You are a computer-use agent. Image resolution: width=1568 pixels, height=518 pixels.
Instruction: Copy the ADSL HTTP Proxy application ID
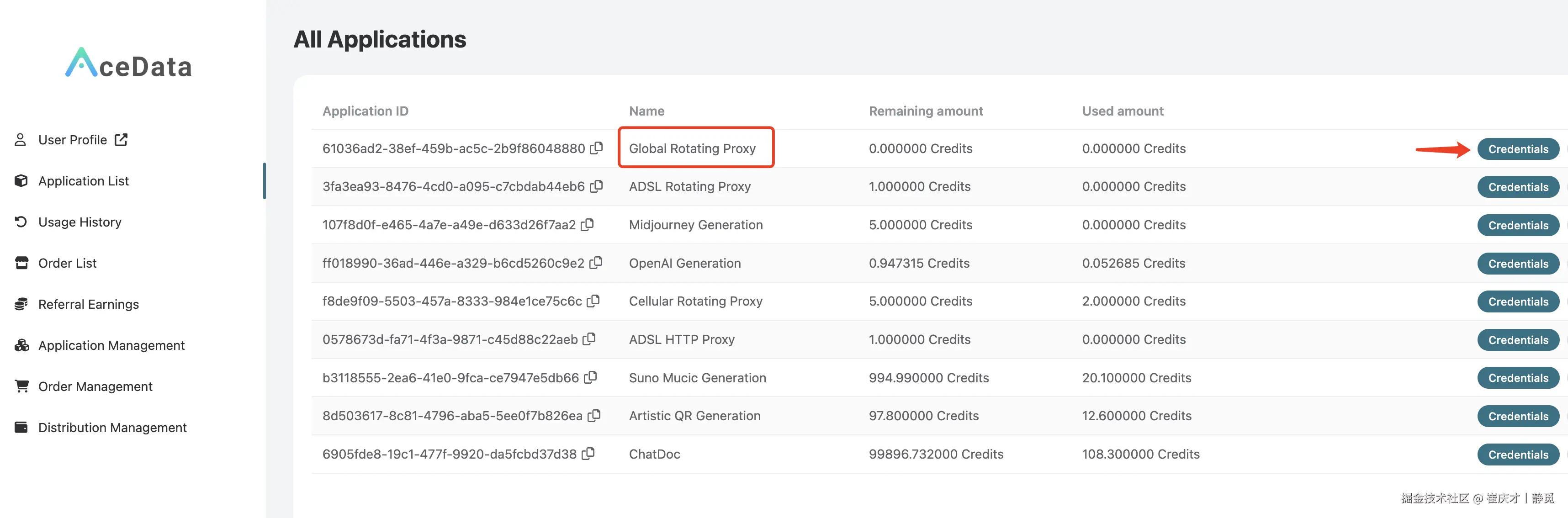[589, 339]
